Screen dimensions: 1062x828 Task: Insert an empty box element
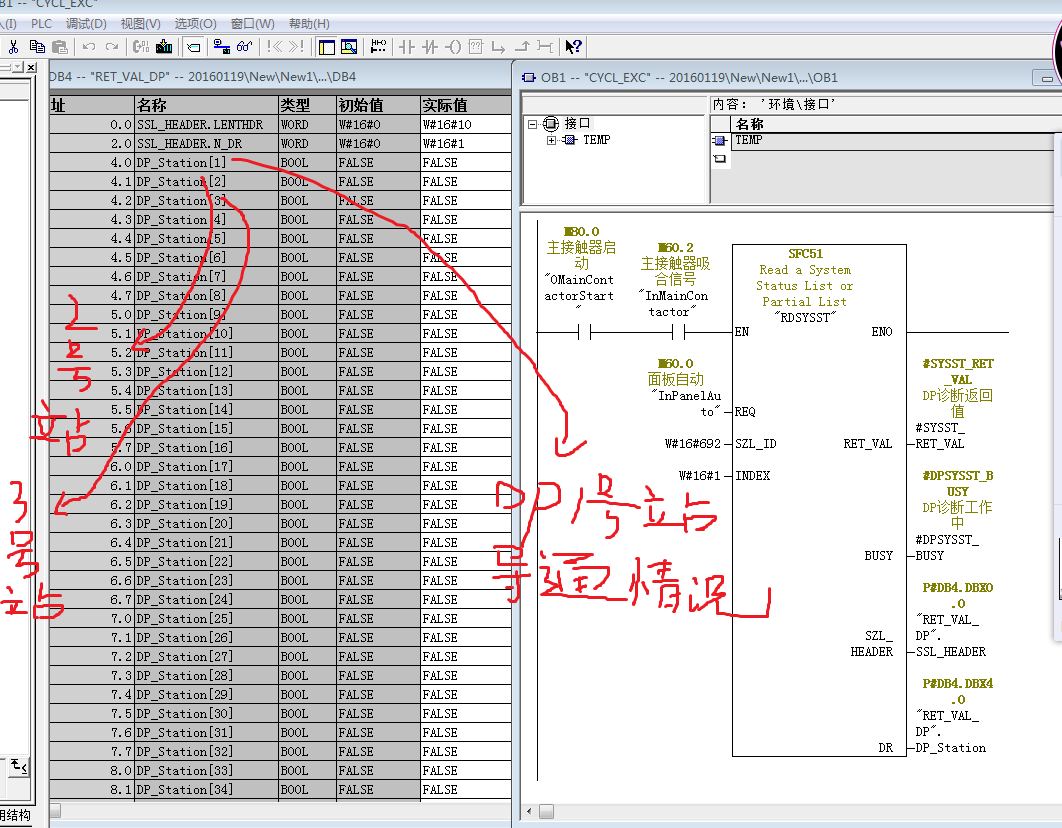[476, 47]
